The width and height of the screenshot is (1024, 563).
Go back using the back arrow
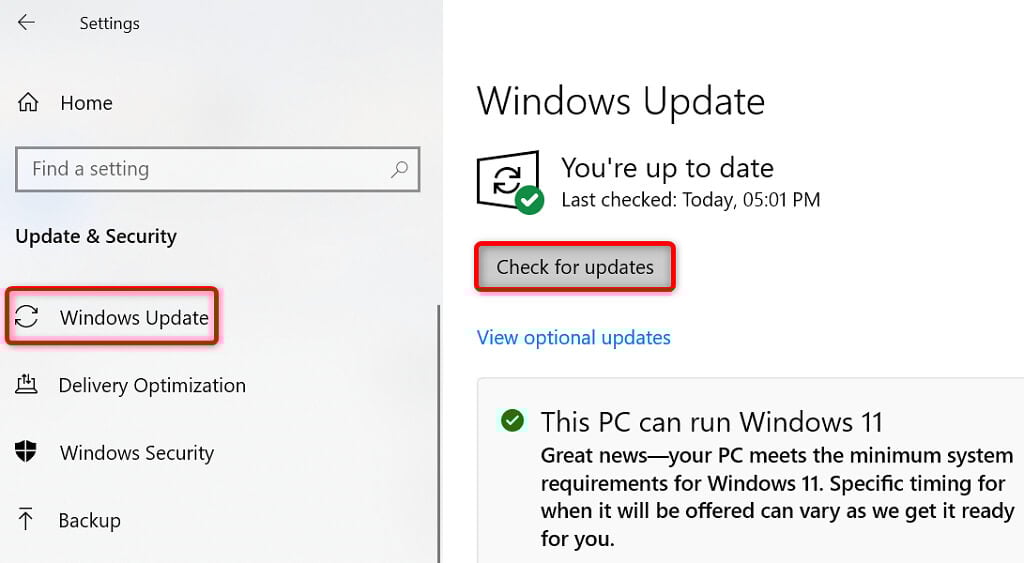click(x=26, y=22)
